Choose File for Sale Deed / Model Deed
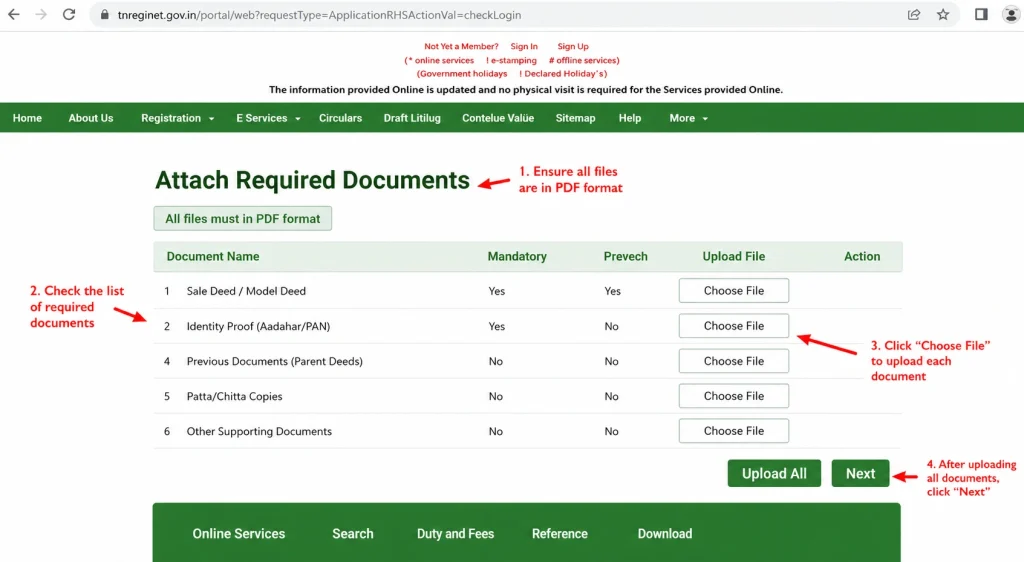The image size is (1024, 562). (733, 290)
